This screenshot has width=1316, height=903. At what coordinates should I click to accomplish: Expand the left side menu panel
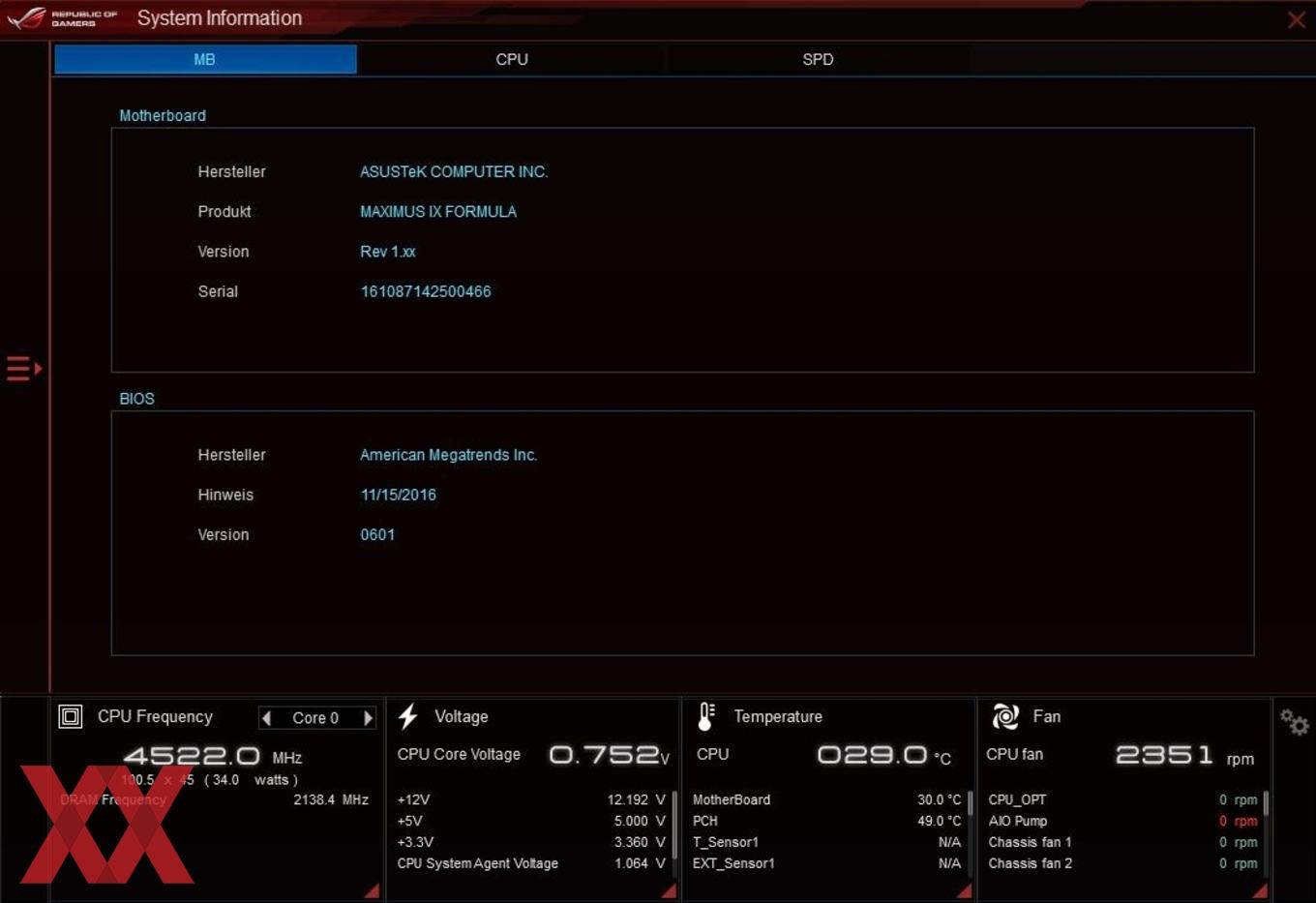tap(24, 368)
